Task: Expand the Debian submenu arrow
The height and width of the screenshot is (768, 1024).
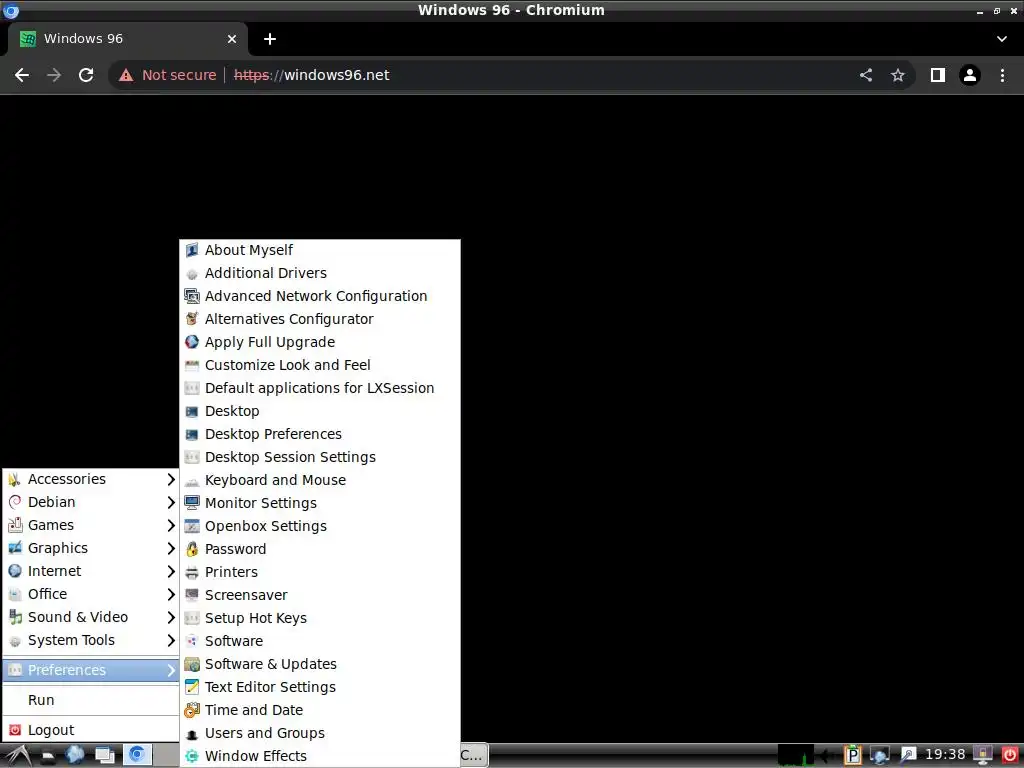Action: tap(170, 502)
